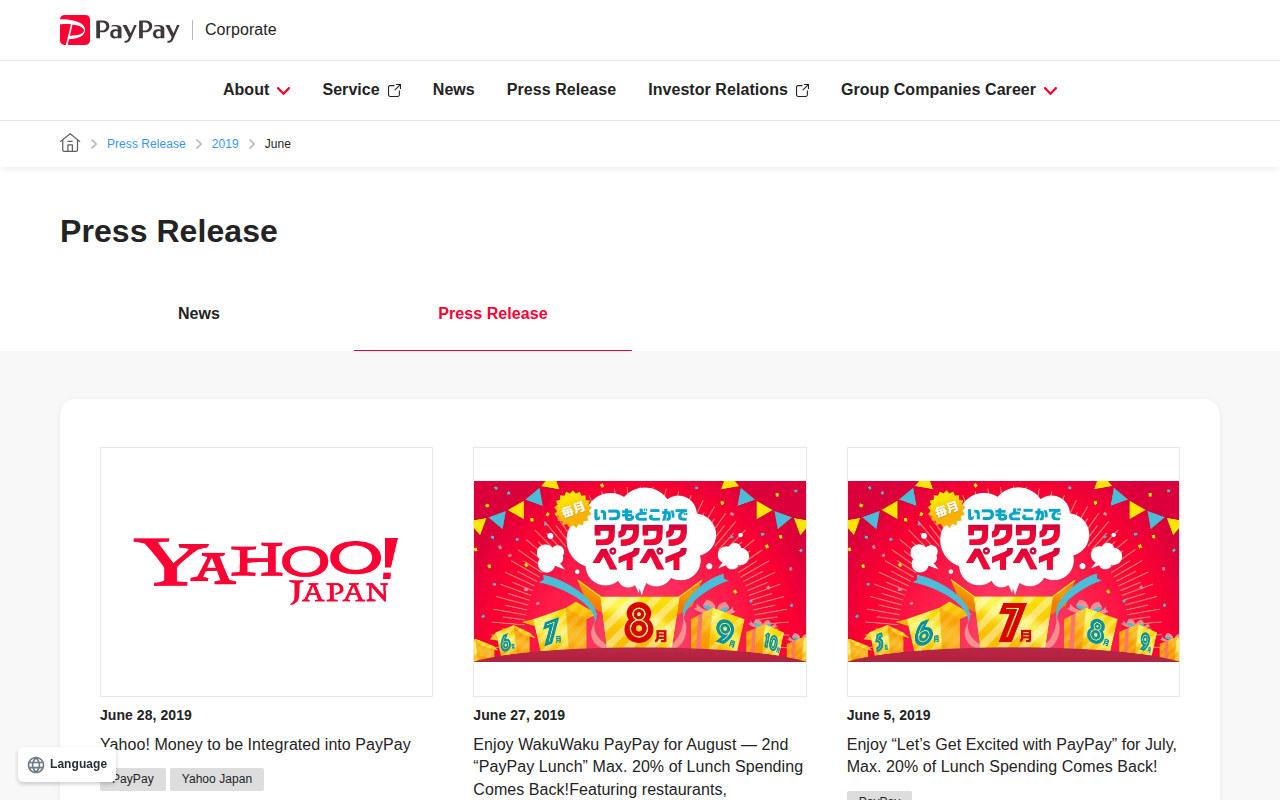
Task: Select the Press Release tab
Action: tap(493, 314)
